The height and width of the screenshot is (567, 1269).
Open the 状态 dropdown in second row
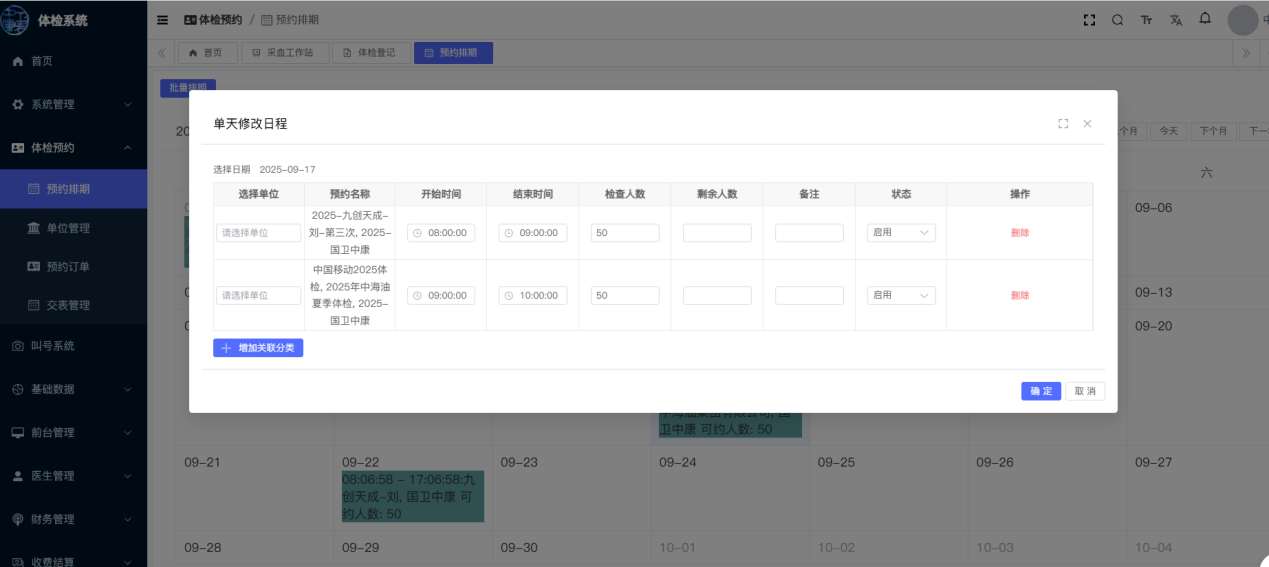(900, 296)
